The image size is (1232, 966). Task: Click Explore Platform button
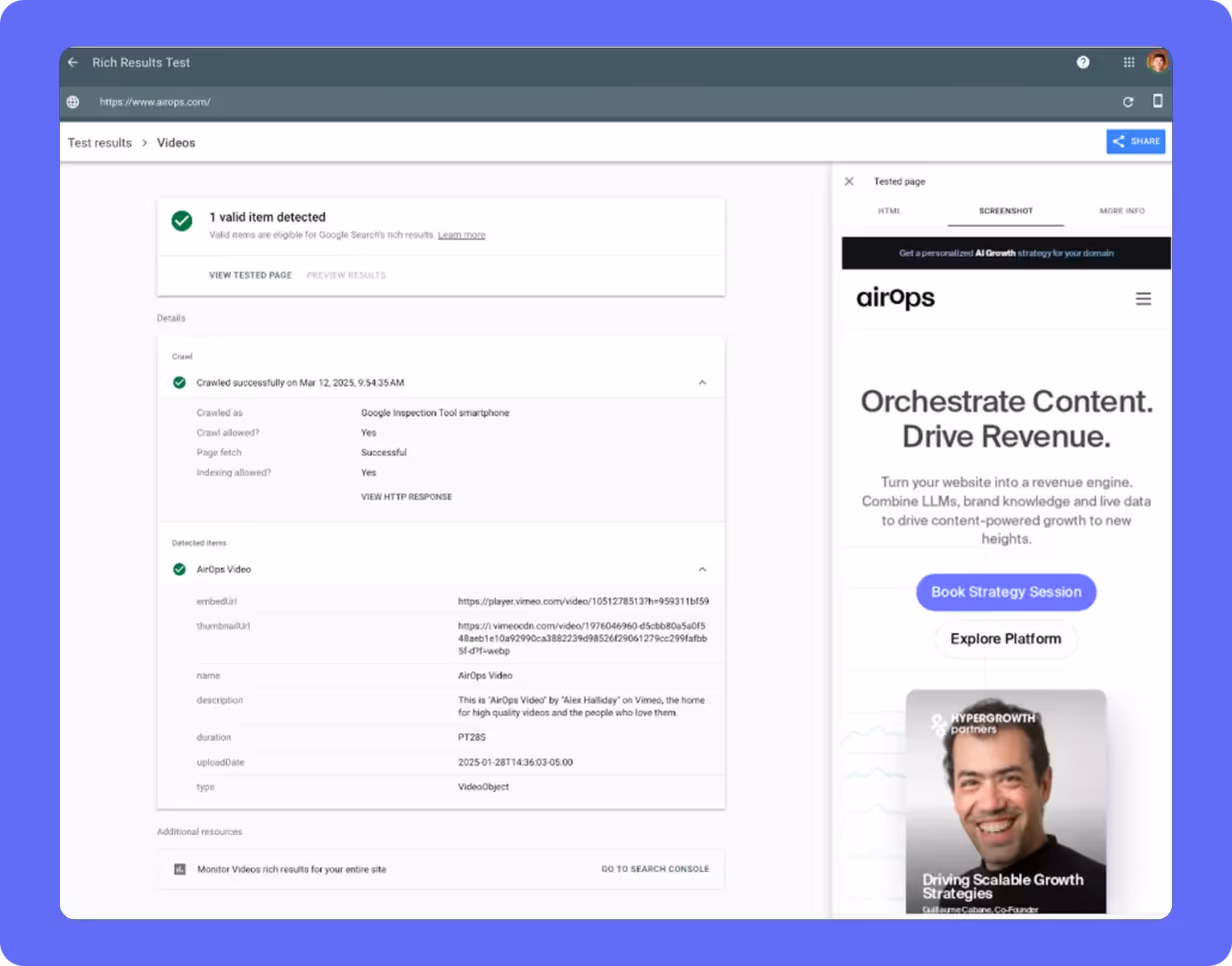[x=1006, y=639]
